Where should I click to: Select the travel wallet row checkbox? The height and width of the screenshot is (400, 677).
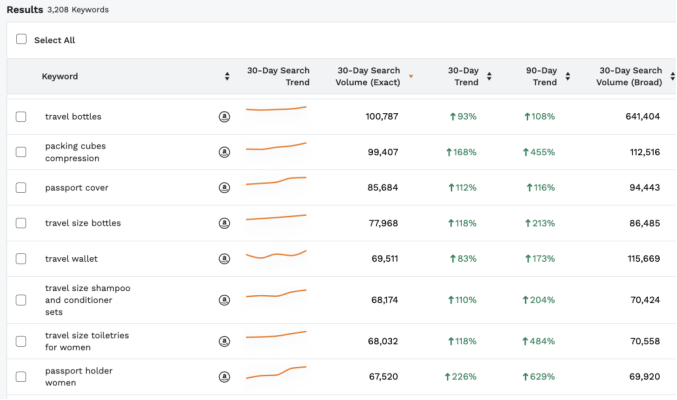pyautogui.click(x=21, y=259)
